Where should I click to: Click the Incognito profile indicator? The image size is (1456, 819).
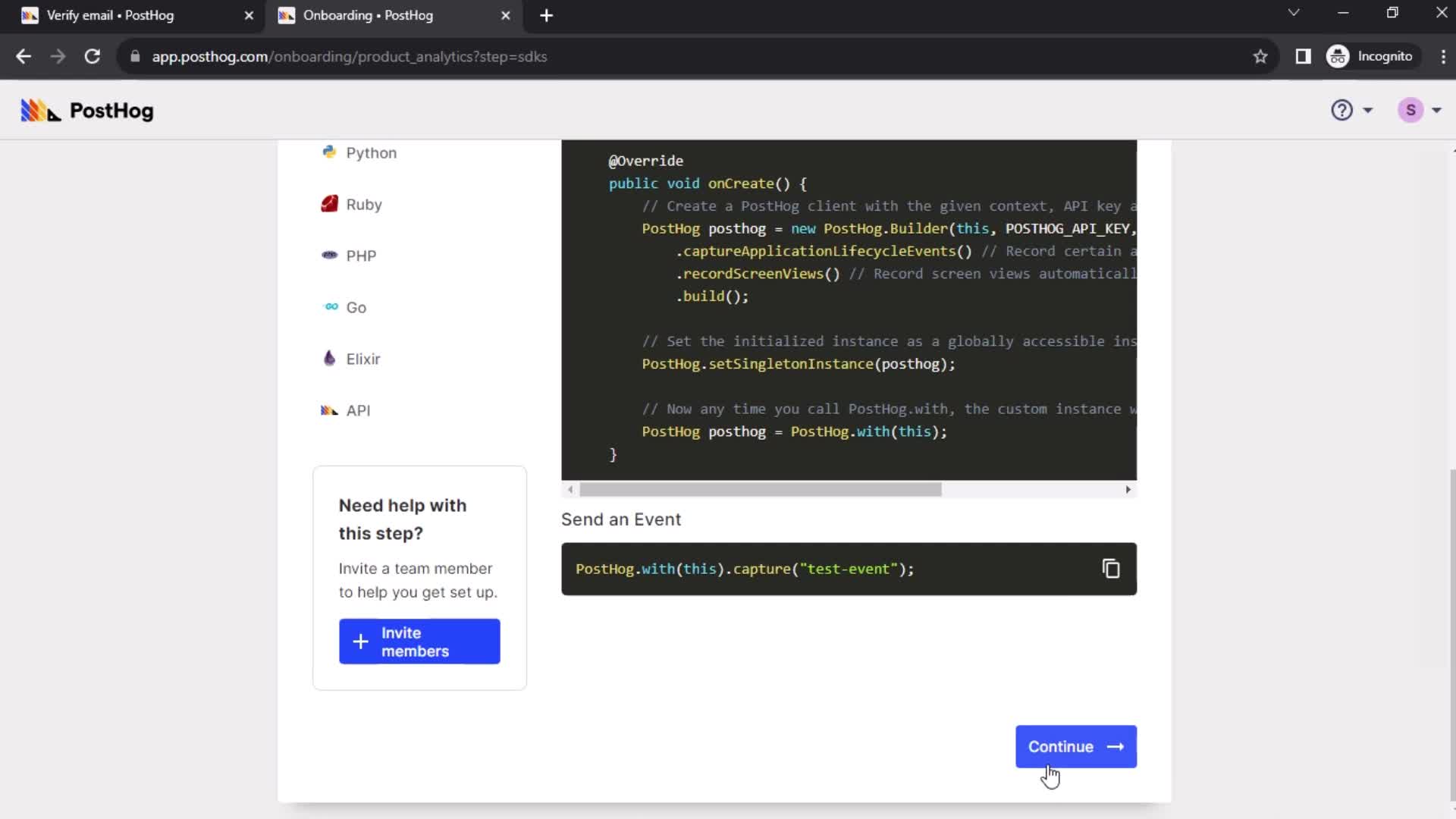click(1372, 56)
